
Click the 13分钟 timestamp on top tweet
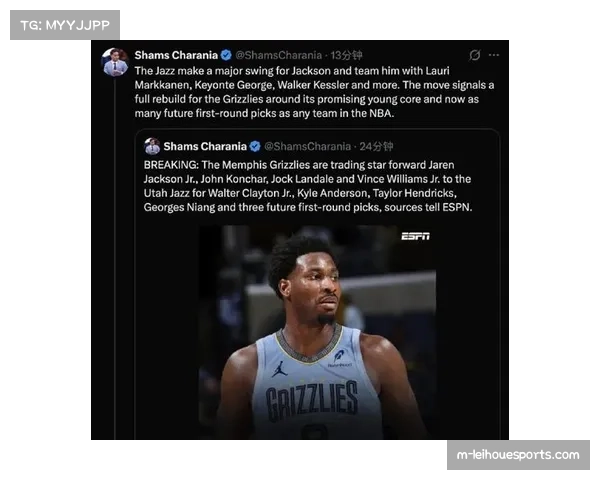(347, 55)
